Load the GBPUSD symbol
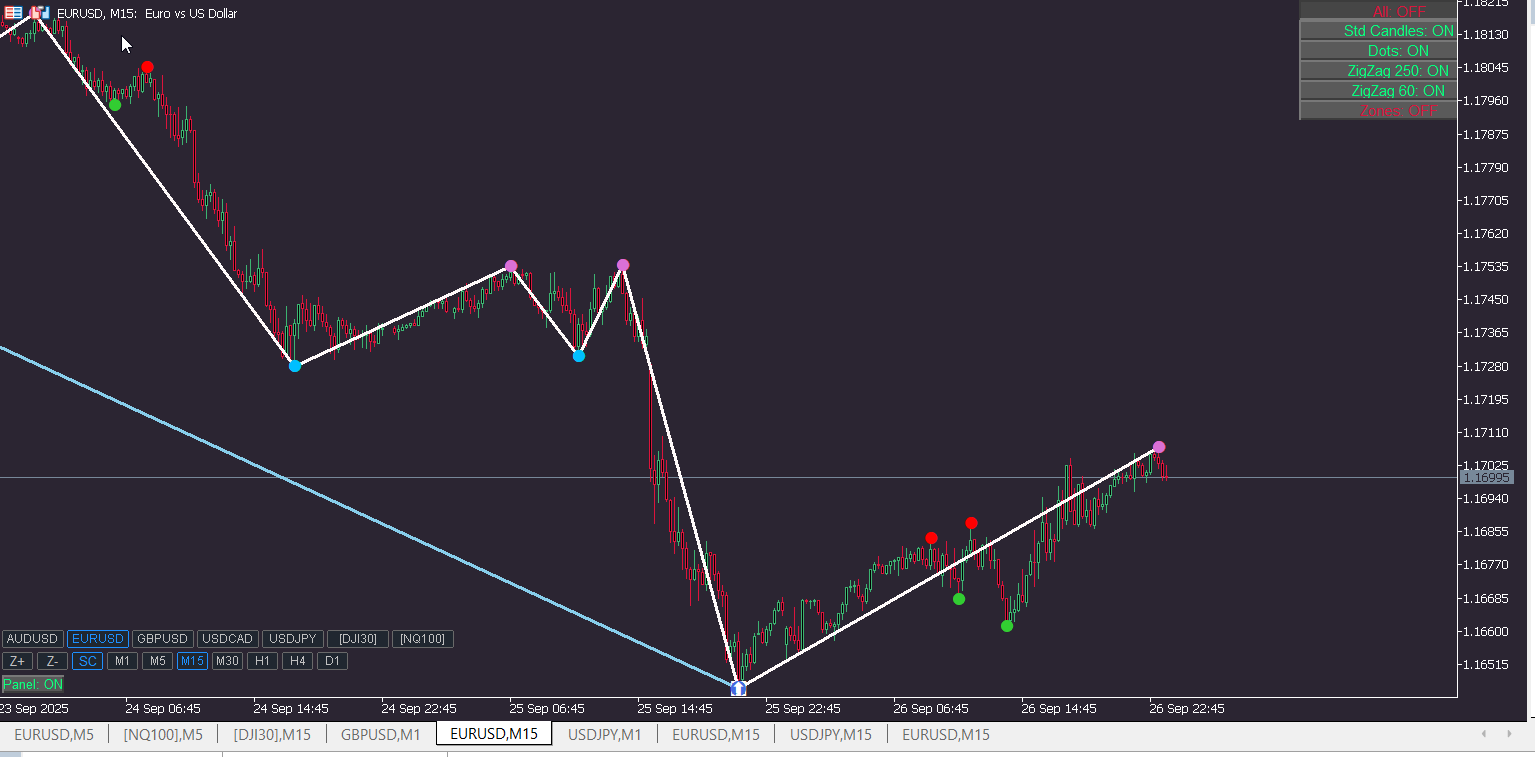Viewport: 1535px width, 757px height. click(x=163, y=639)
